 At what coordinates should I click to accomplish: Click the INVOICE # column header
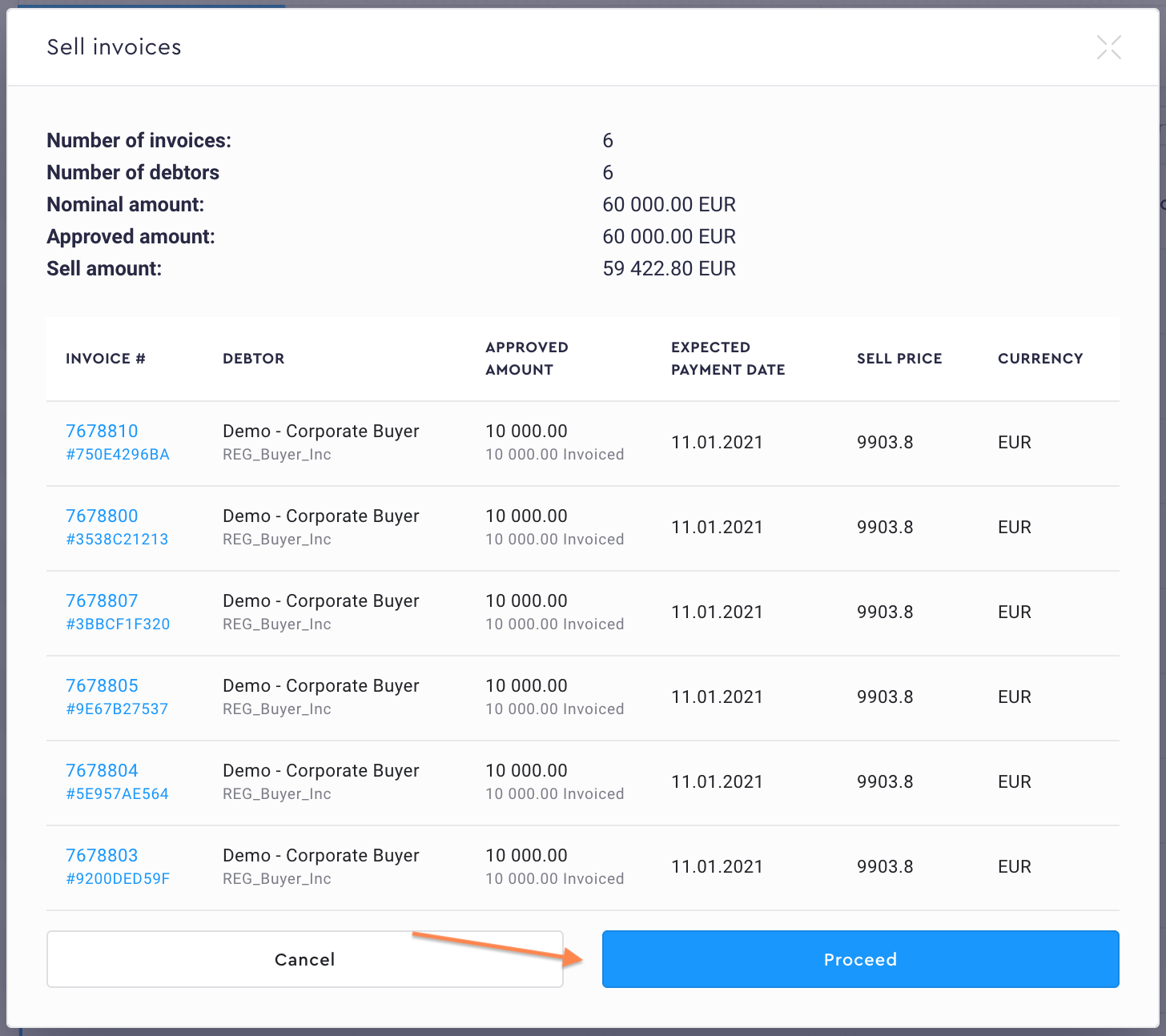click(106, 359)
